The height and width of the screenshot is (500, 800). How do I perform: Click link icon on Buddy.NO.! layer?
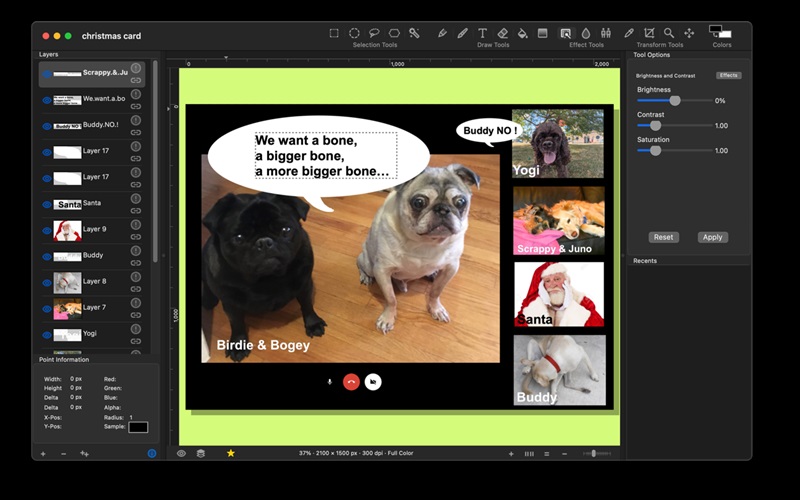[136, 133]
